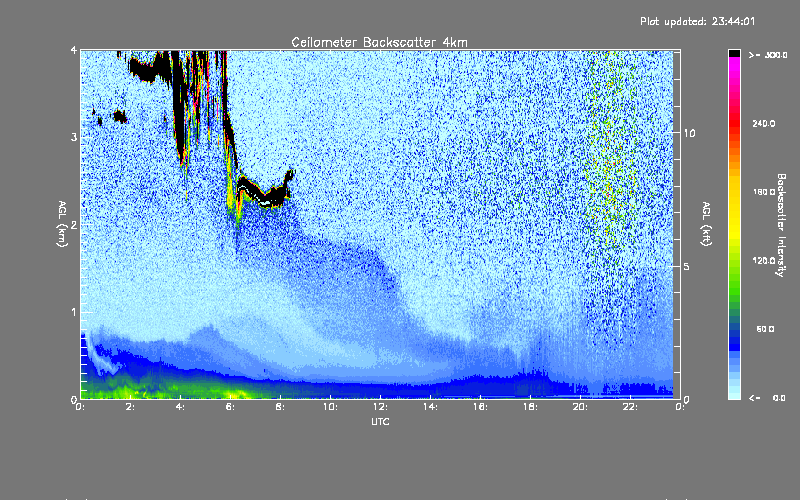Click the "10:" tick on the UTC axis
Viewport: 800px width, 500px height.
coord(330,407)
